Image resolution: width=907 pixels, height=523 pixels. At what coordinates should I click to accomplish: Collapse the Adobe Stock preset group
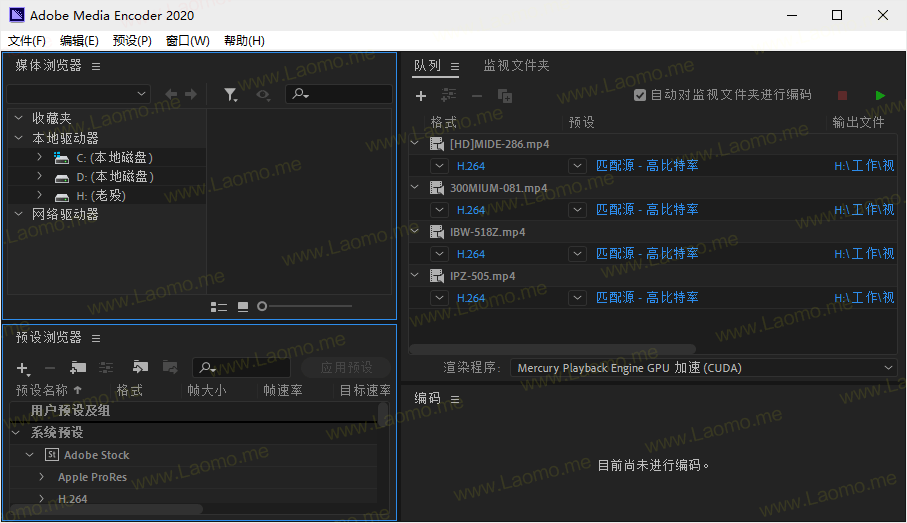tap(30, 455)
